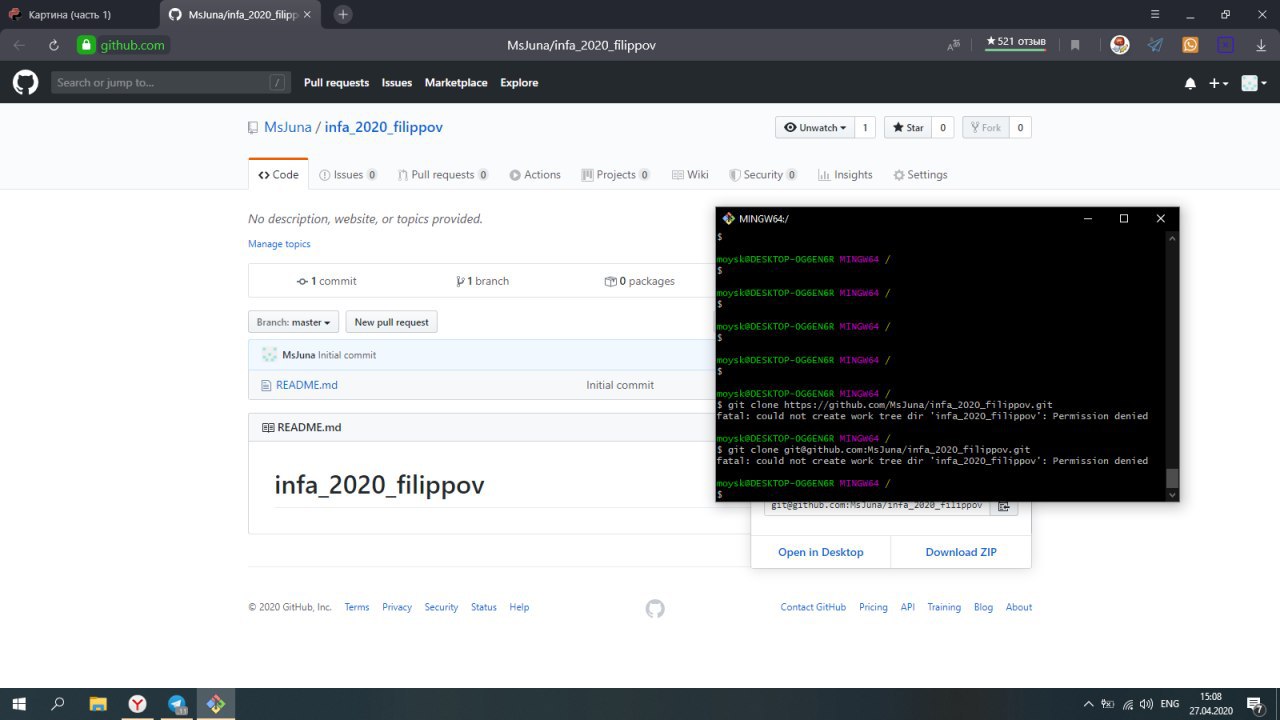This screenshot has width=1280, height=720.
Task: Switch to the Code tab
Action: pyautogui.click(x=278, y=174)
